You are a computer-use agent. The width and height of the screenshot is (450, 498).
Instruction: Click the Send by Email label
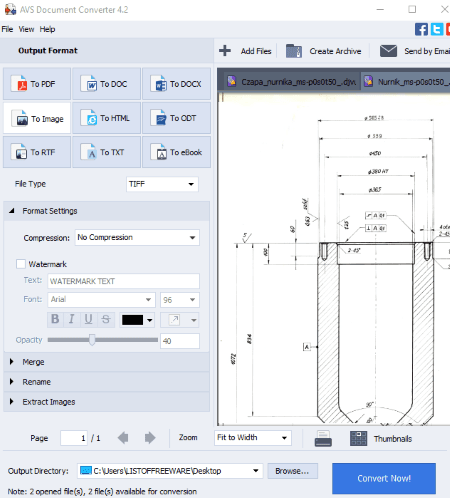point(427,51)
